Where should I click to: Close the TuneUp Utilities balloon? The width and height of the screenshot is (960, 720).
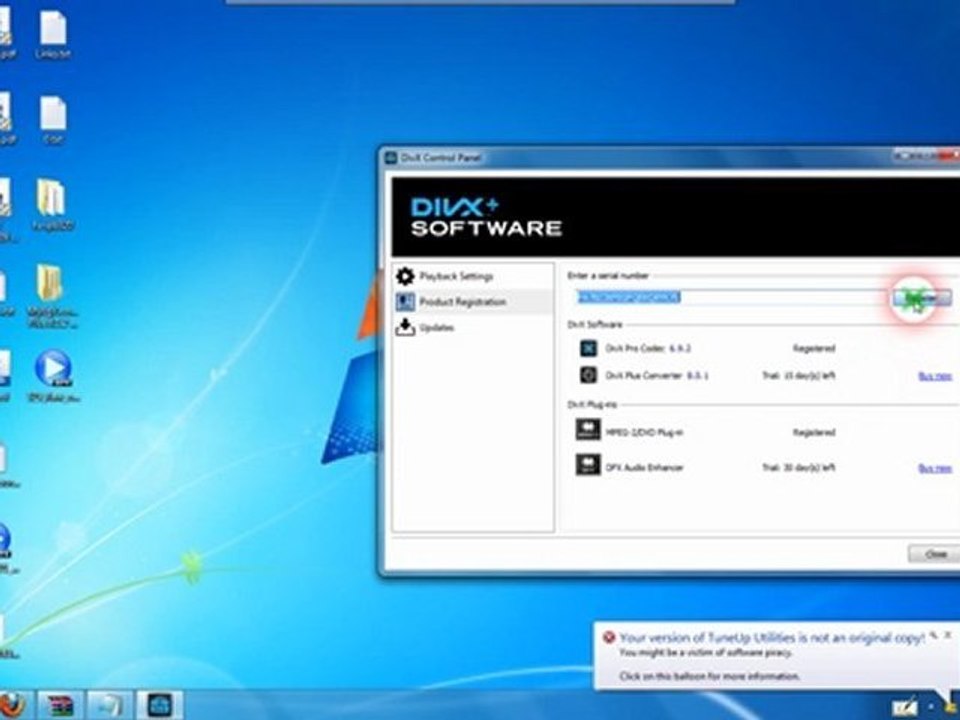tap(949, 636)
